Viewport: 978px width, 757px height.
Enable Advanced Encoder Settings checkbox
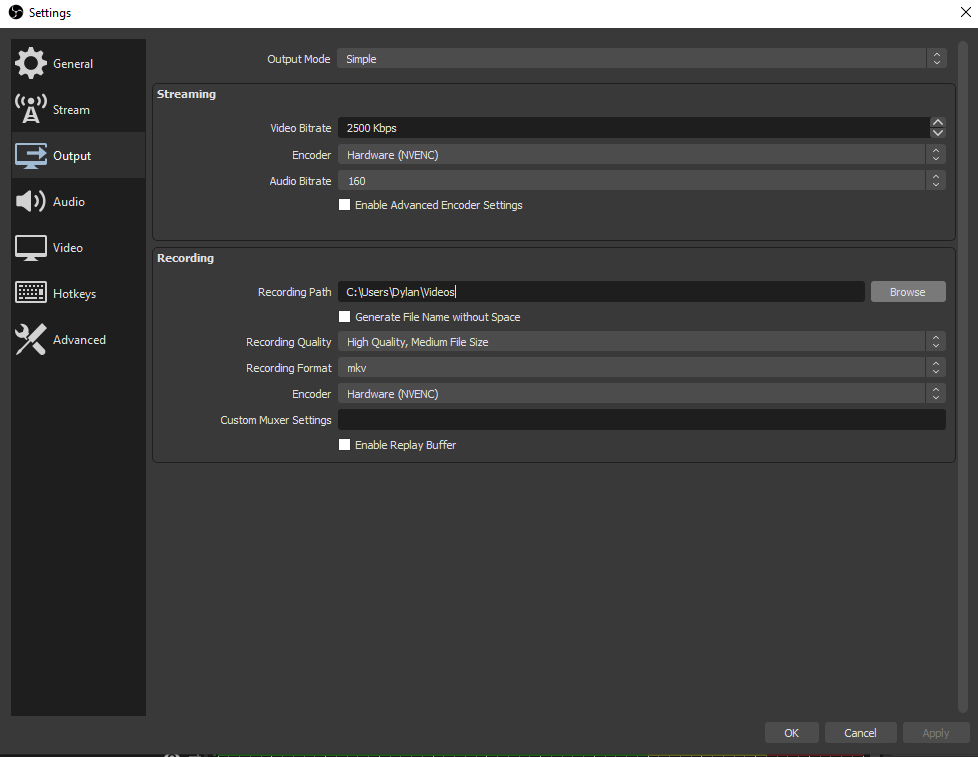(x=344, y=205)
